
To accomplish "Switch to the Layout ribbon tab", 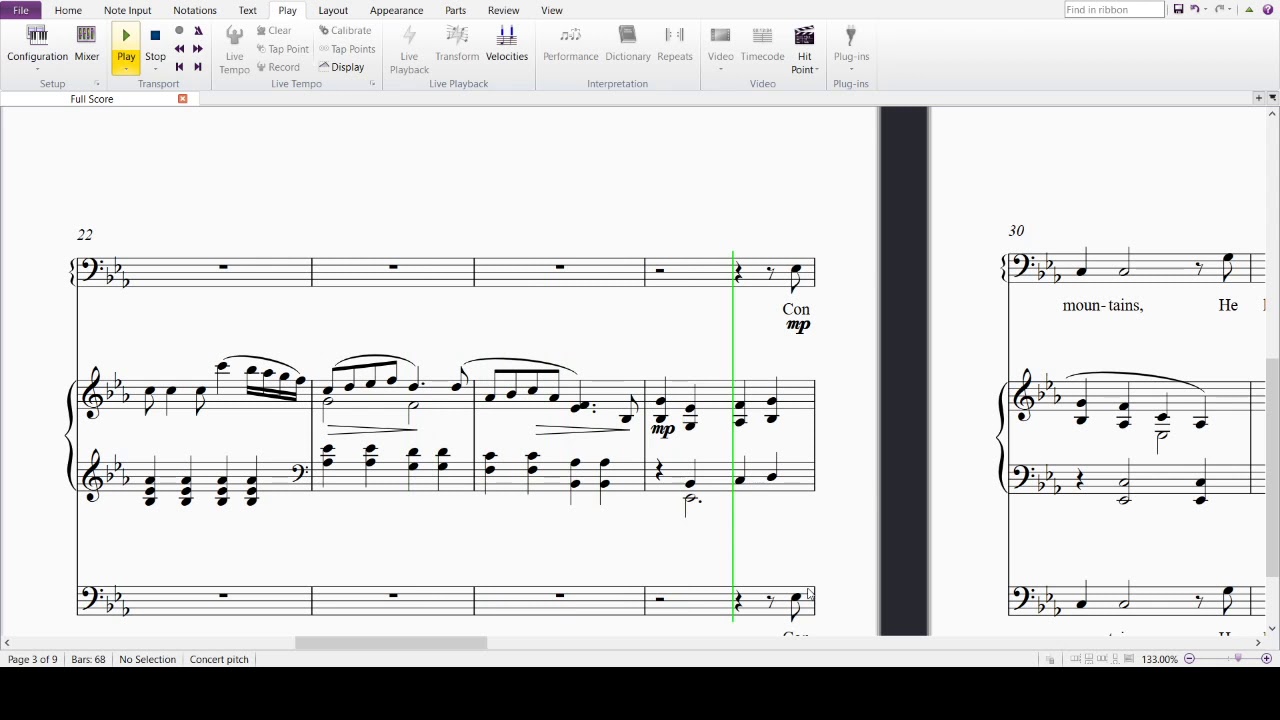I will pyautogui.click(x=333, y=10).
